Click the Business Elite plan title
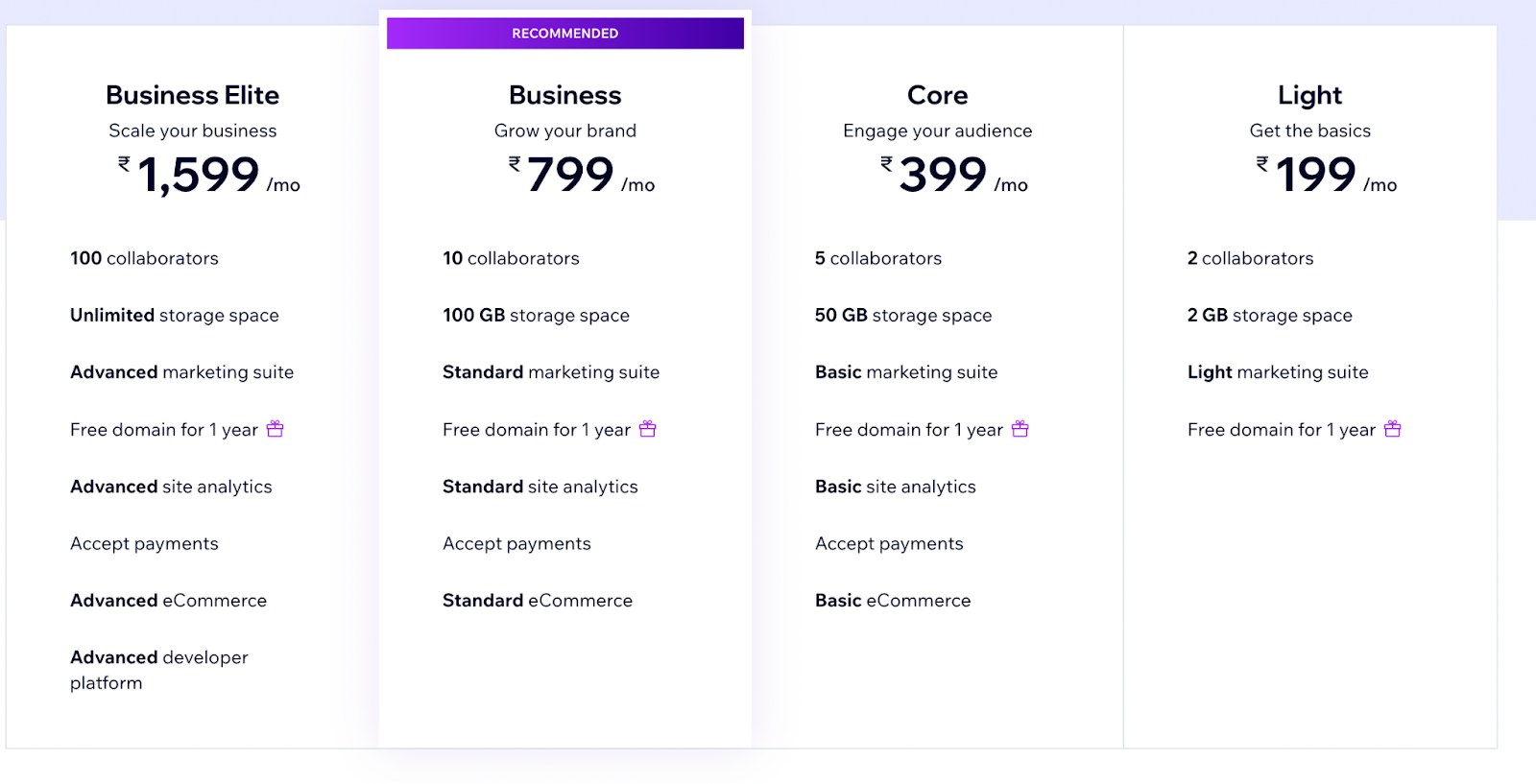The image size is (1536, 784). [193, 95]
